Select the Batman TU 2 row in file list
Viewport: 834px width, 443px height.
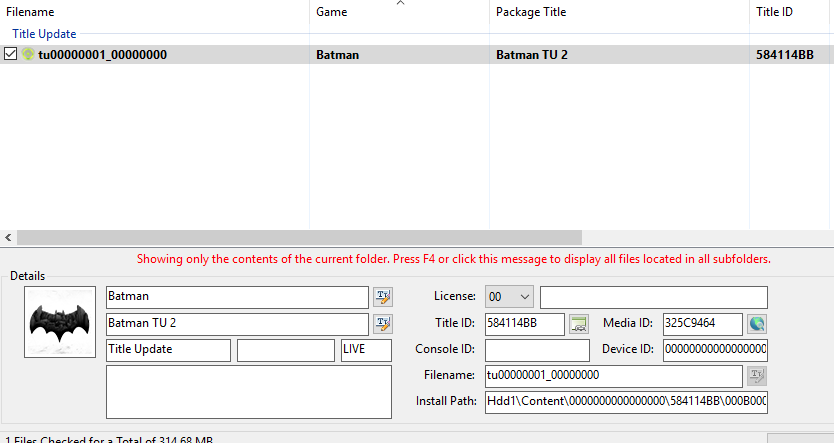(400, 55)
